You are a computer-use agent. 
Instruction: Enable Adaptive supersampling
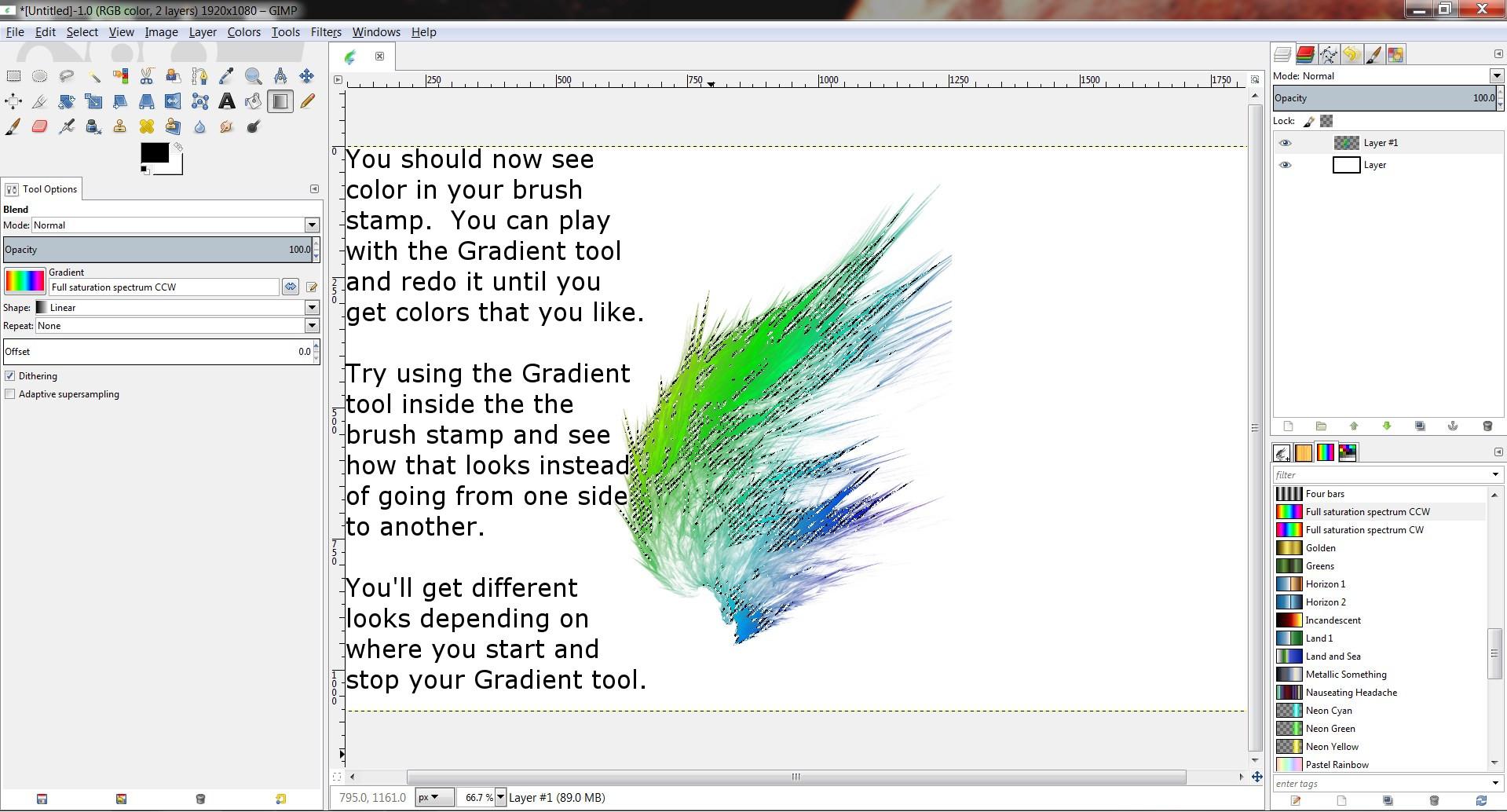(10, 394)
